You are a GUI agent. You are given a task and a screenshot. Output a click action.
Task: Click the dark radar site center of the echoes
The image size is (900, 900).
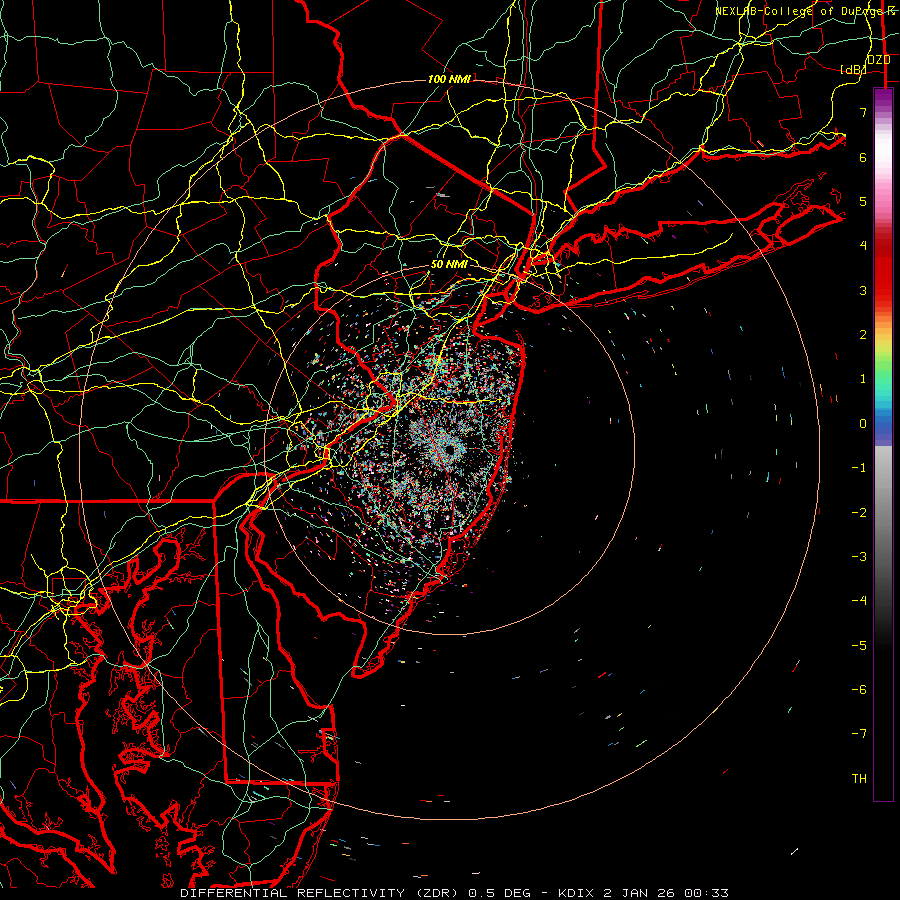click(450, 450)
